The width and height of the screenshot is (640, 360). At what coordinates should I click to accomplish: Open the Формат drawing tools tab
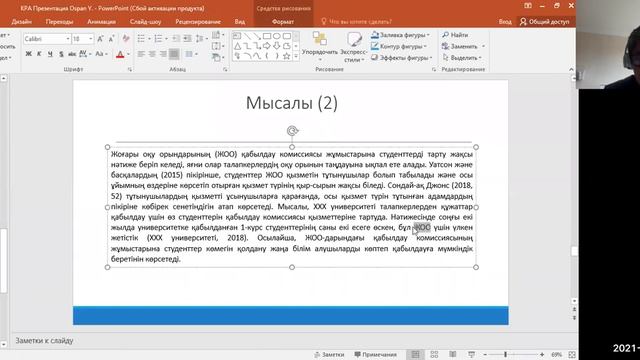pyautogui.click(x=283, y=22)
